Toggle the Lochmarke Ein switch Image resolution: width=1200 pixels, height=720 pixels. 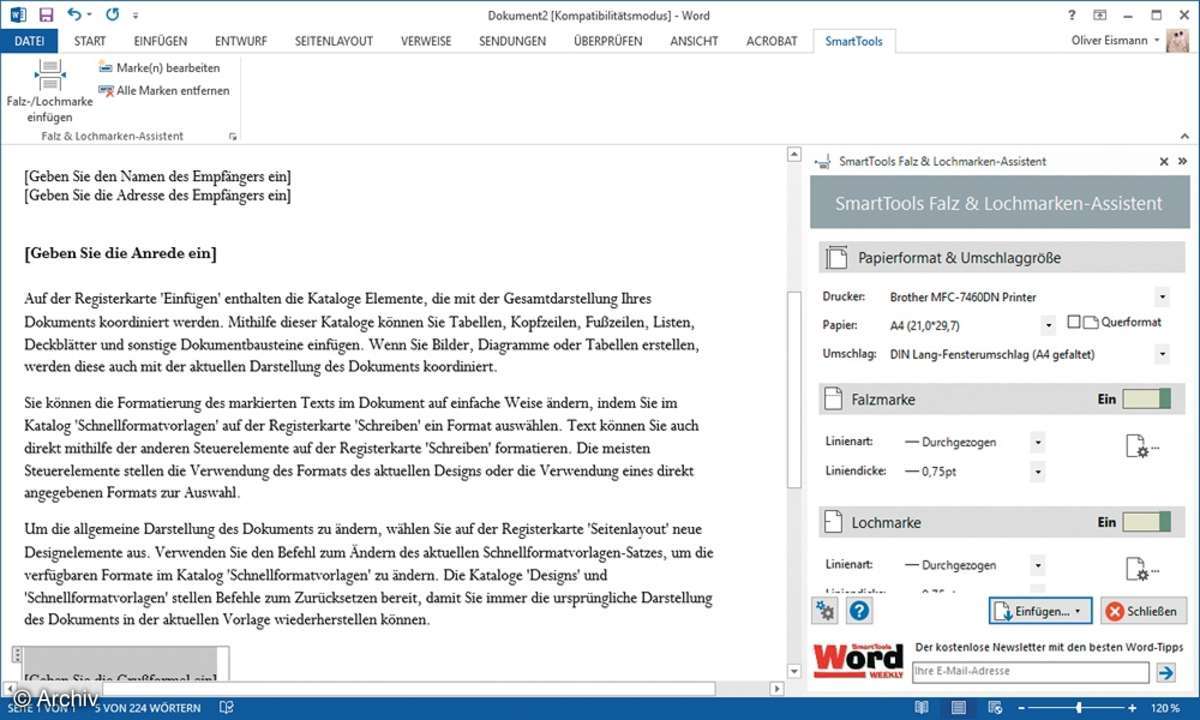[1146, 522]
